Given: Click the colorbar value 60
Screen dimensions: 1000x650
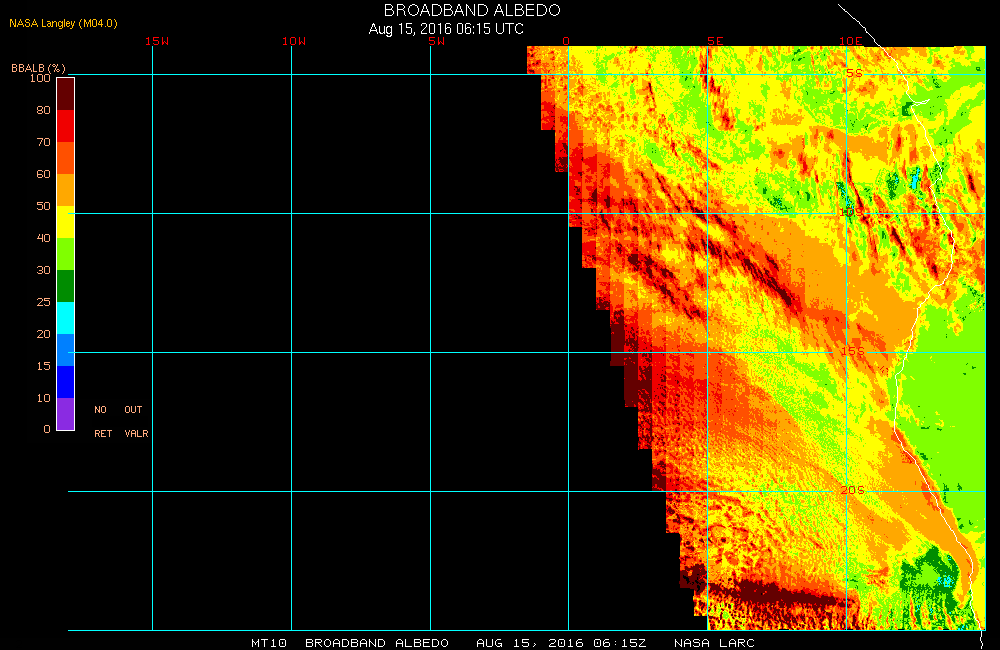Looking at the screenshot, I should coord(43,174).
